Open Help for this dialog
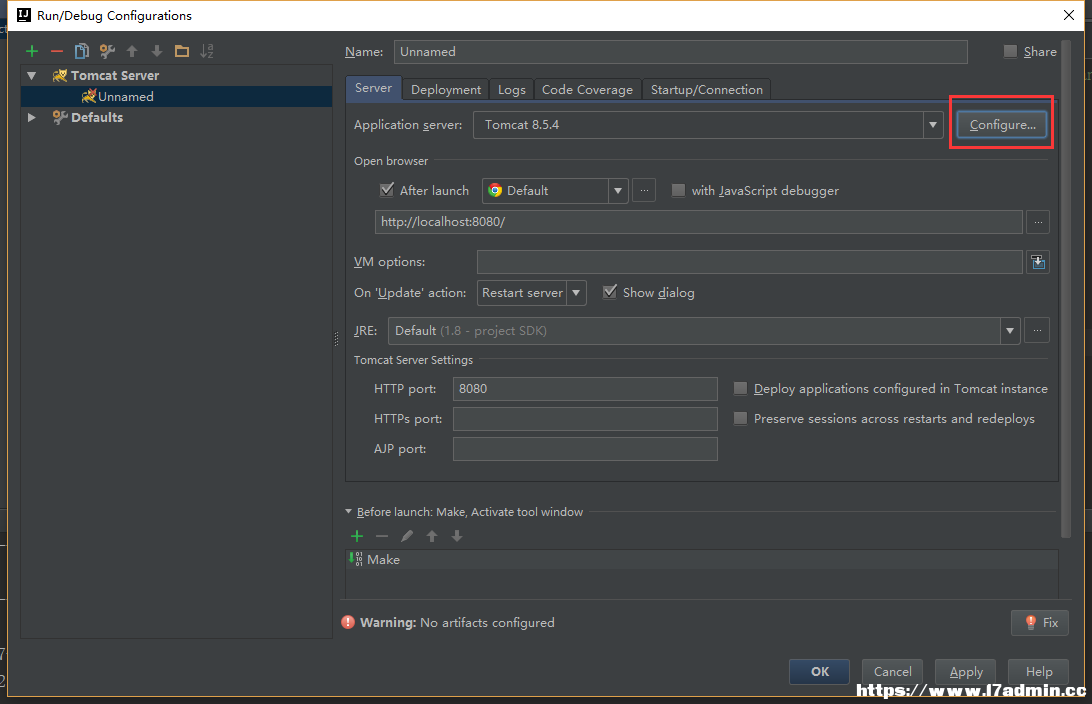This screenshot has height=704, width=1092. pos(1038,672)
